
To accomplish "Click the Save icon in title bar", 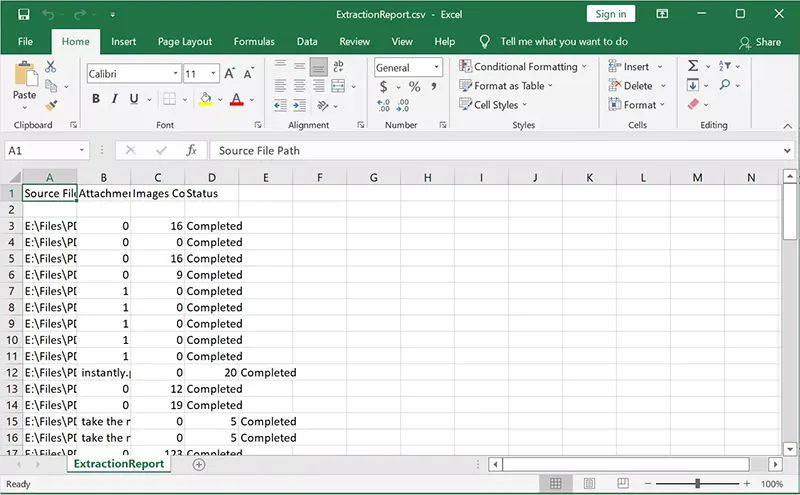I will (x=23, y=14).
